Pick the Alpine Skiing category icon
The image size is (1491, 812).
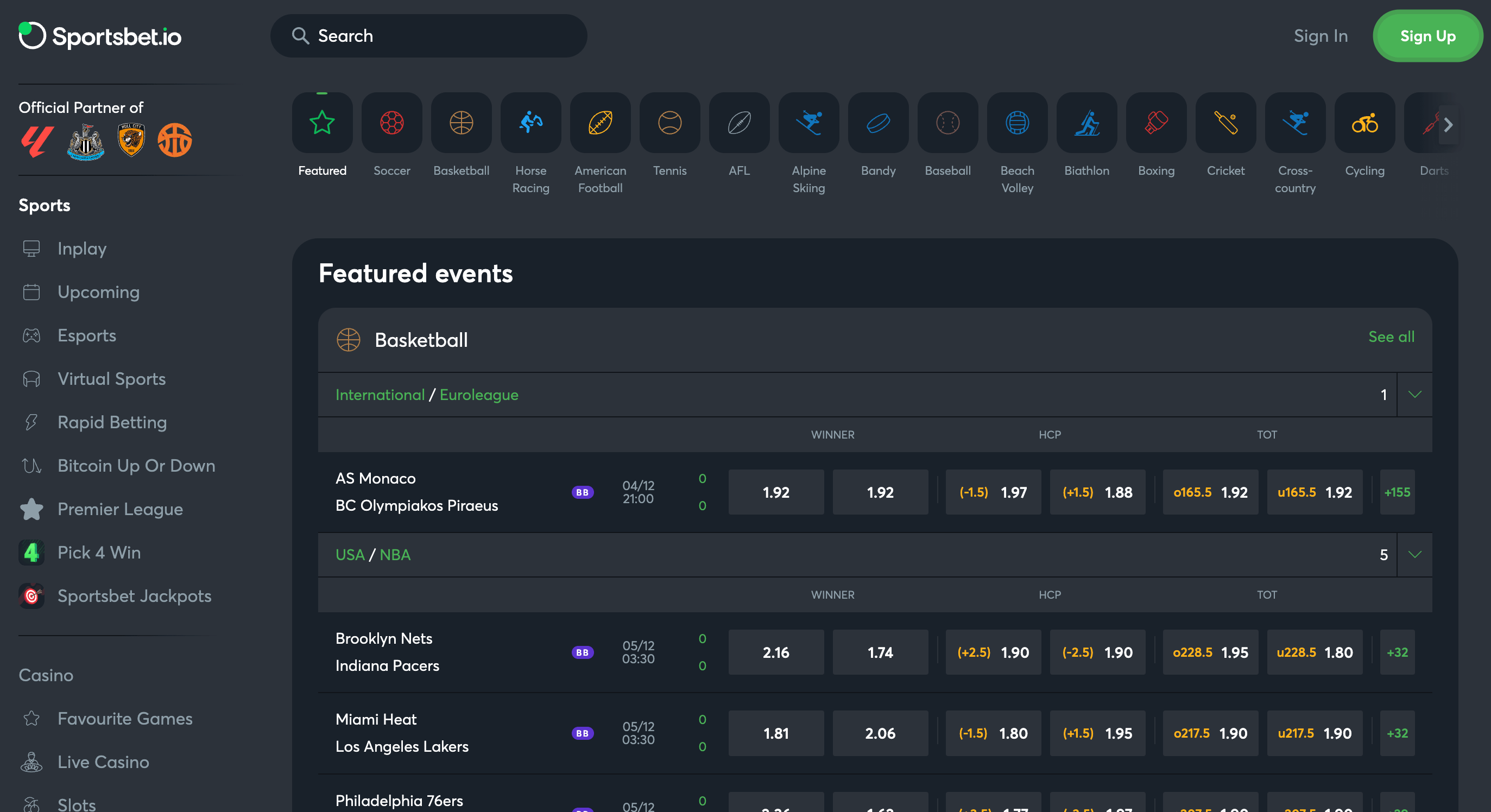(x=808, y=123)
